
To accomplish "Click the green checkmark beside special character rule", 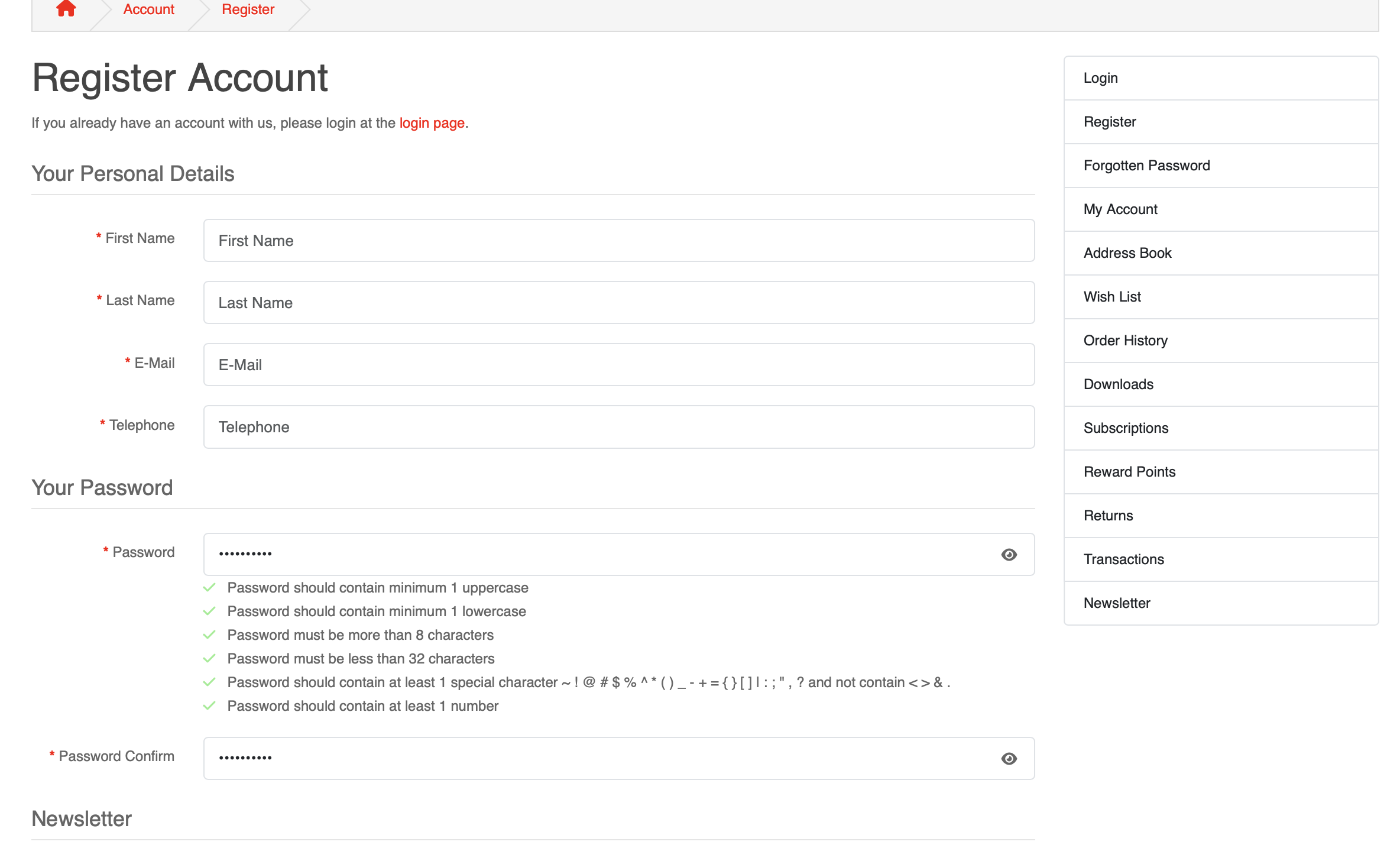I will click(x=209, y=682).
